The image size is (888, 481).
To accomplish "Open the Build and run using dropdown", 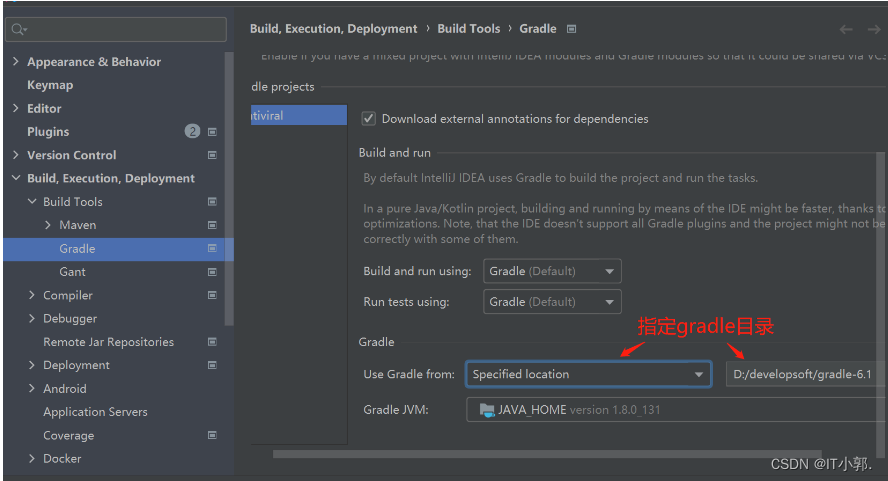I will coord(552,271).
